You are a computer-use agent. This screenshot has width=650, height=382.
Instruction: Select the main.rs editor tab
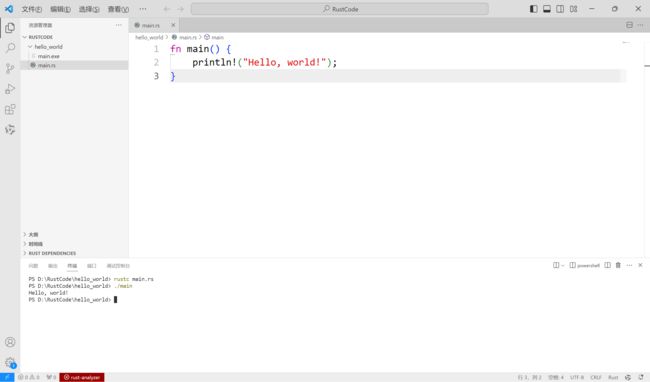point(154,25)
